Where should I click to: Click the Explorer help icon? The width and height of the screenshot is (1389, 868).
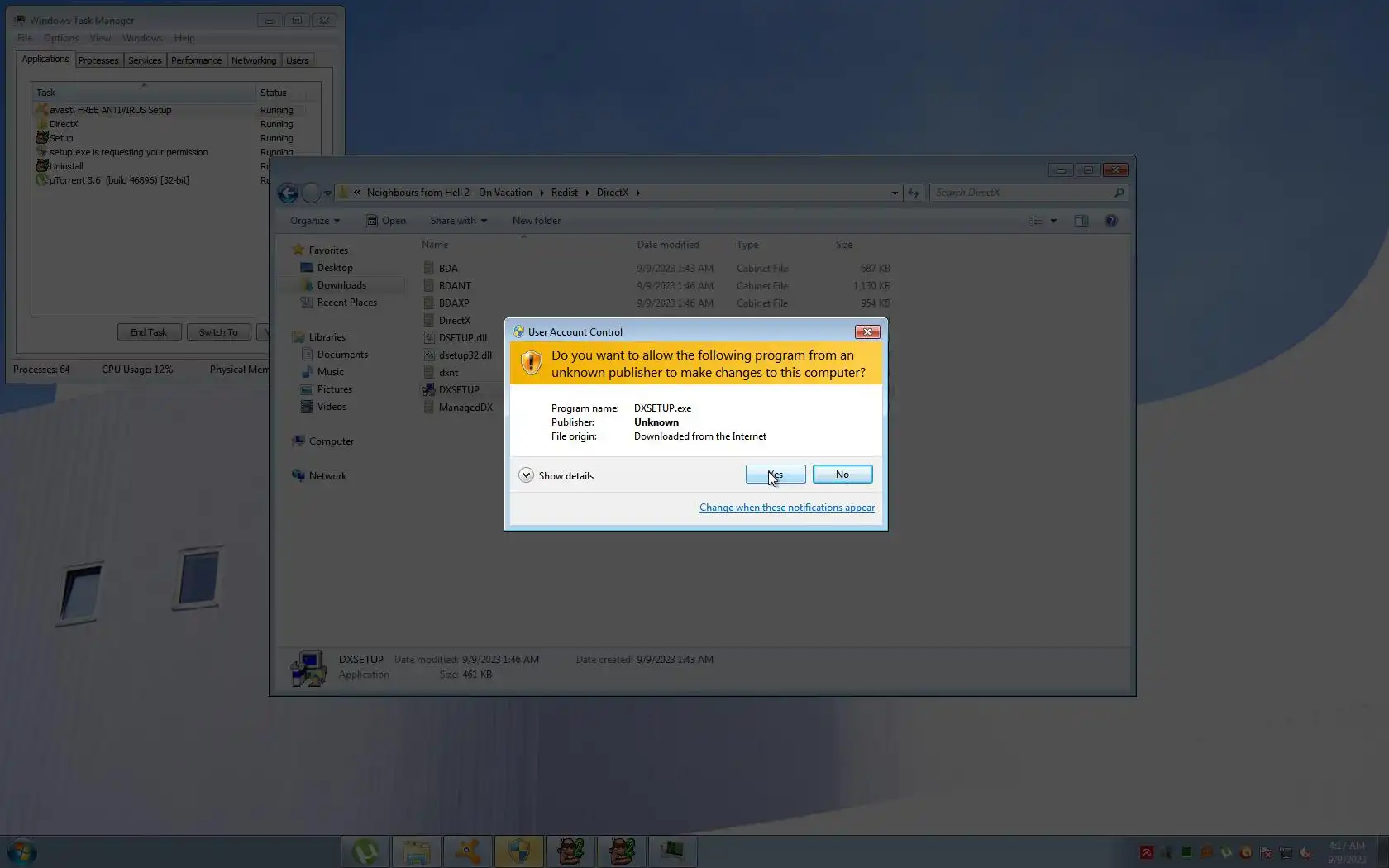tap(1111, 221)
